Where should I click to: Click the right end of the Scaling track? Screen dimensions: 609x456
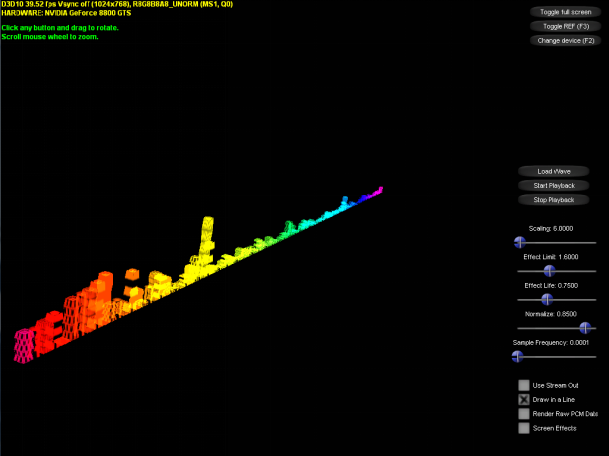[594, 242]
